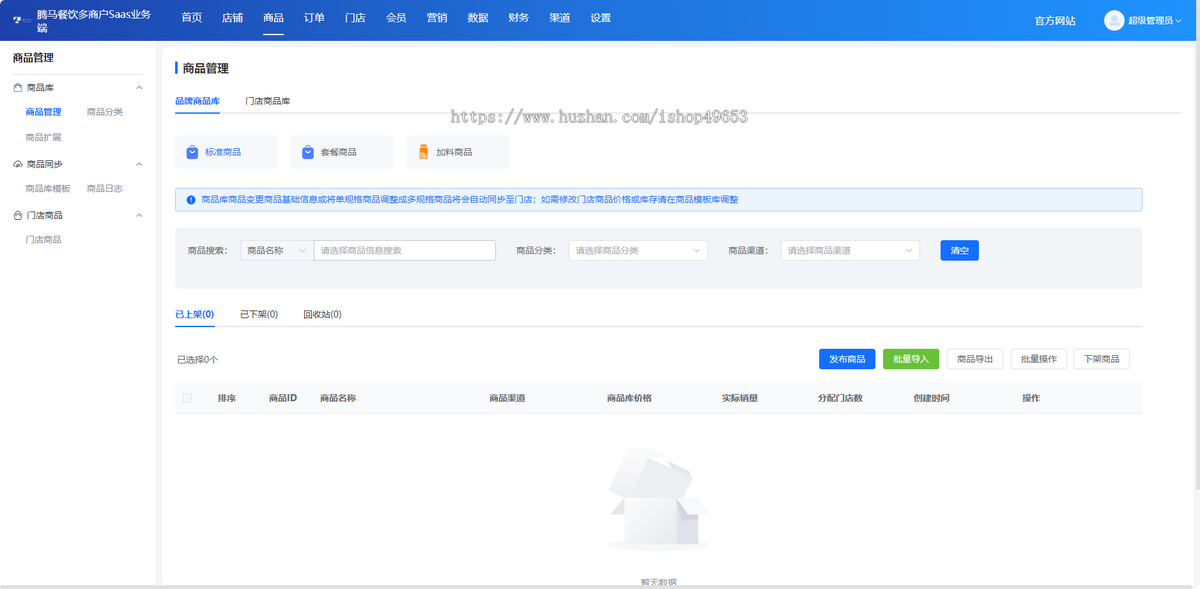Click the 套餐商品 icon
Screen dimensions: 1200x589
(x=307, y=152)
